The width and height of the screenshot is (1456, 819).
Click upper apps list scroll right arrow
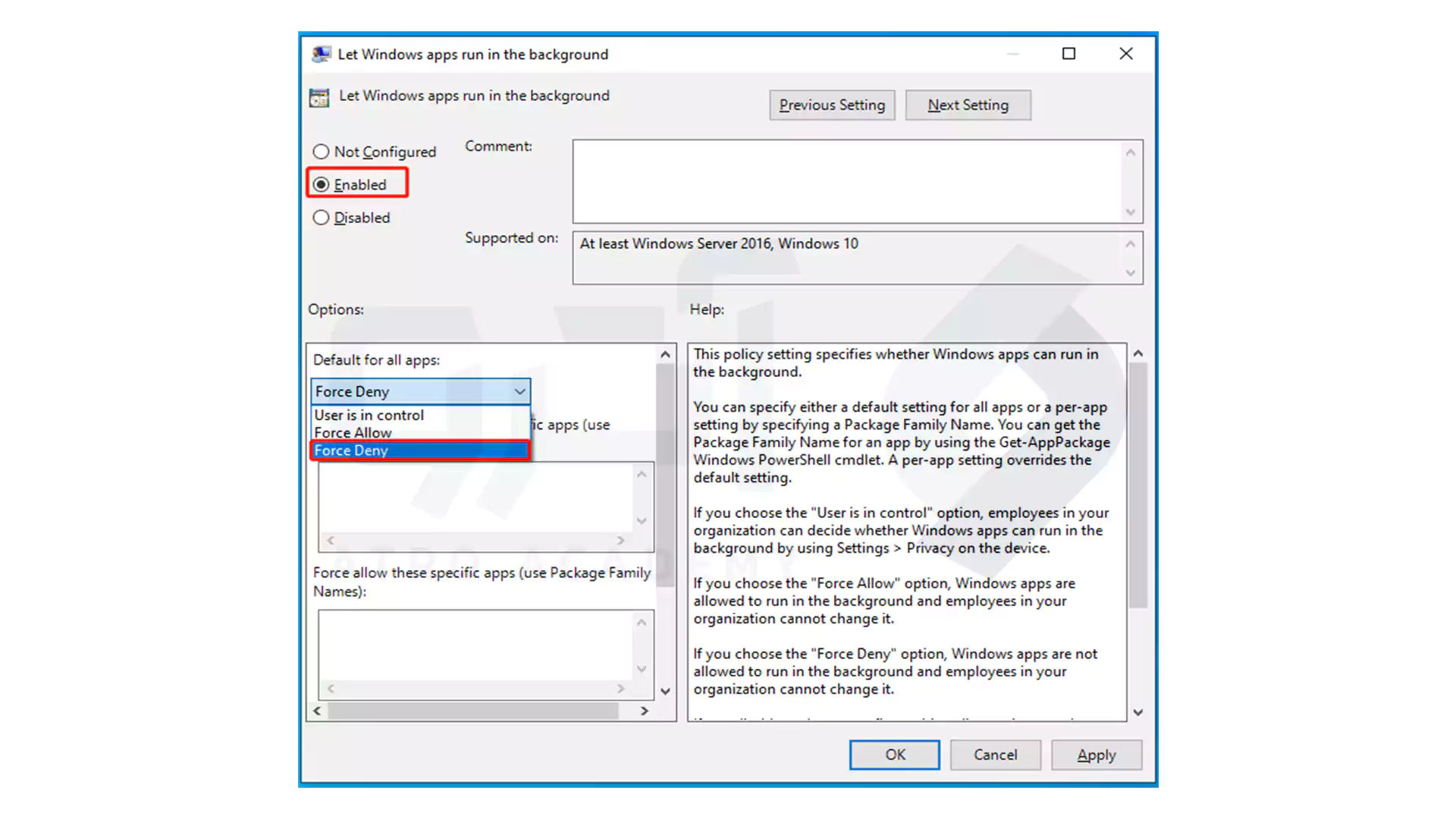coord(621,541)
